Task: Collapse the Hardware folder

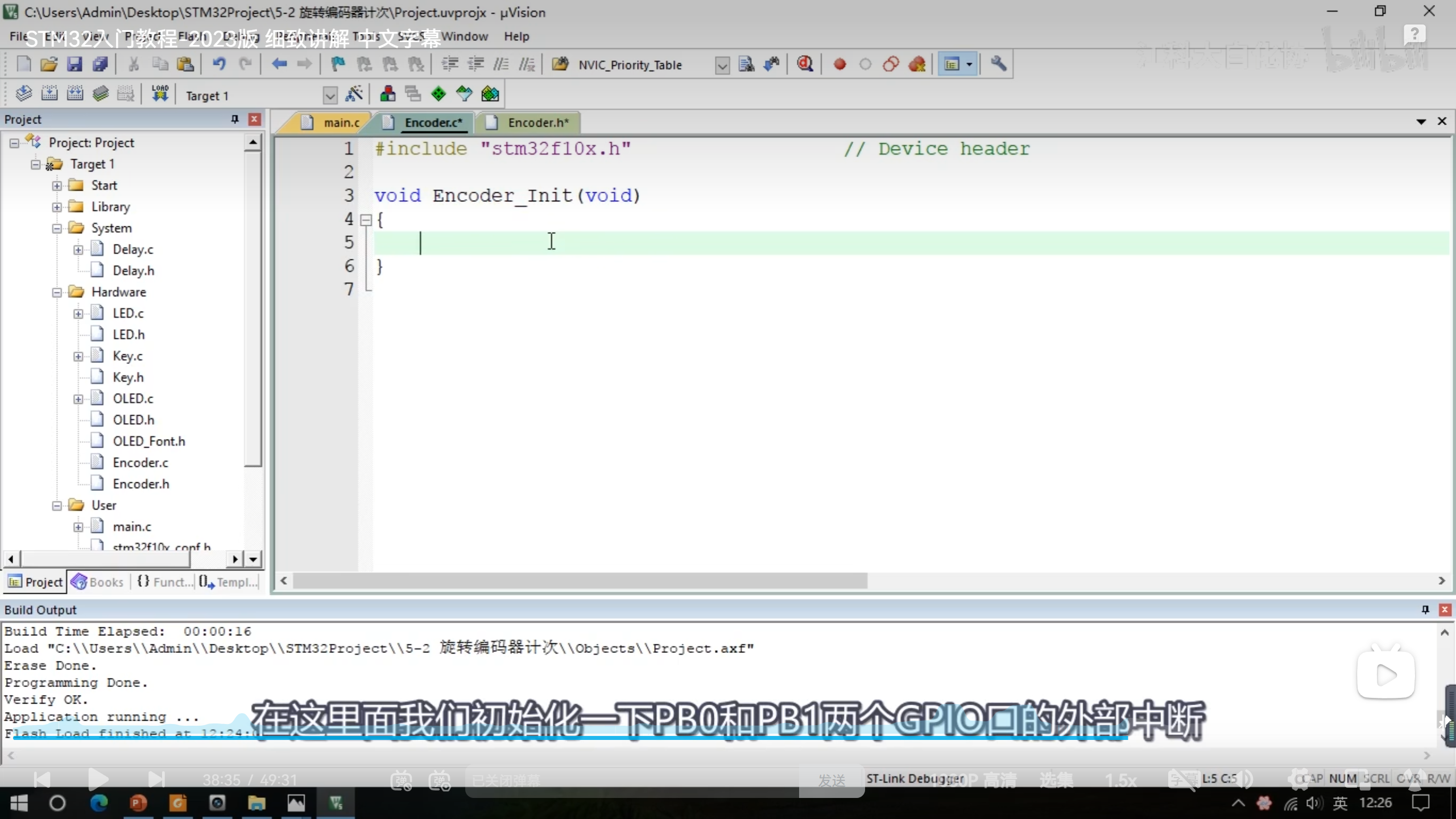Action: [57, 292]
